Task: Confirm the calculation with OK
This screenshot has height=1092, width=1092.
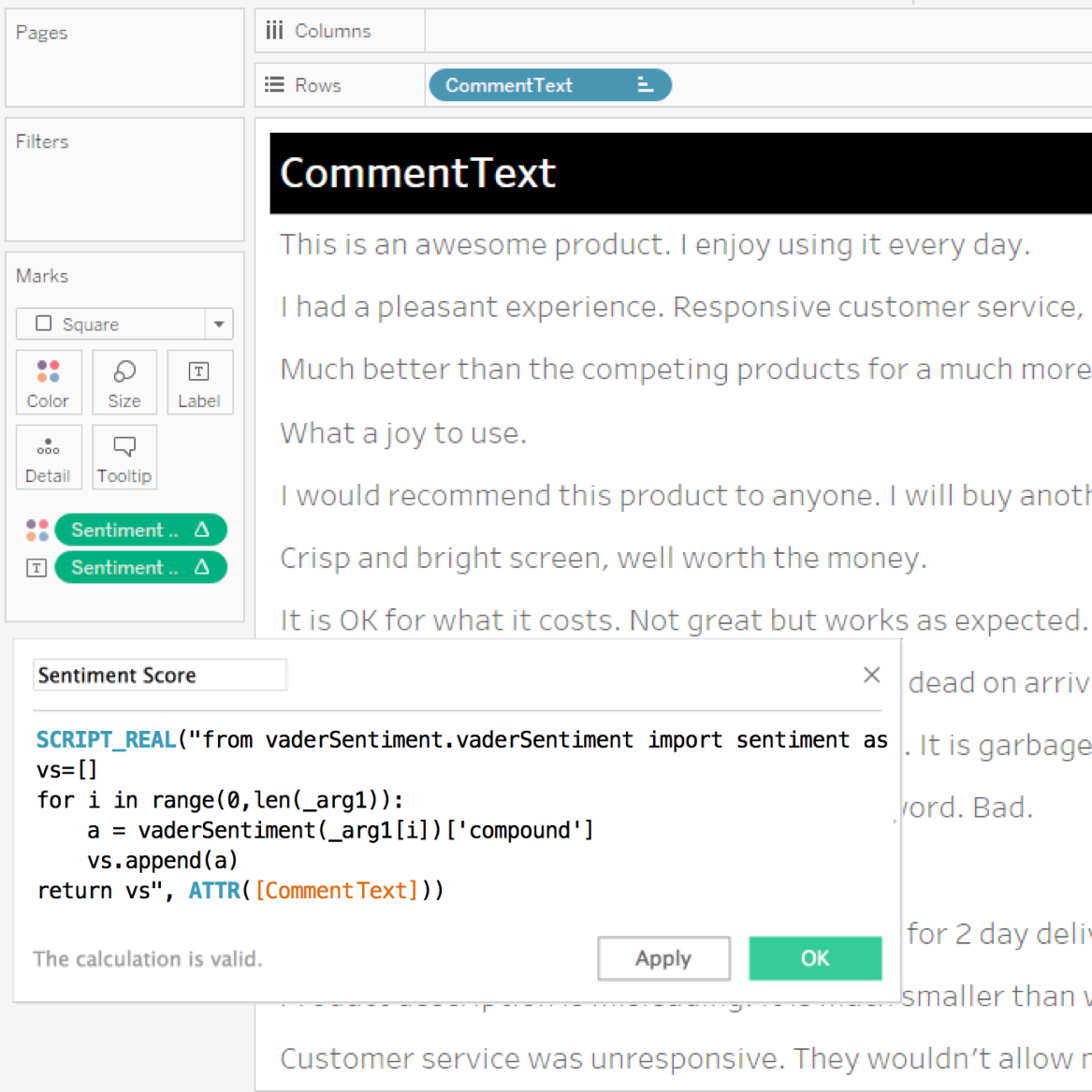Action: 814,958
